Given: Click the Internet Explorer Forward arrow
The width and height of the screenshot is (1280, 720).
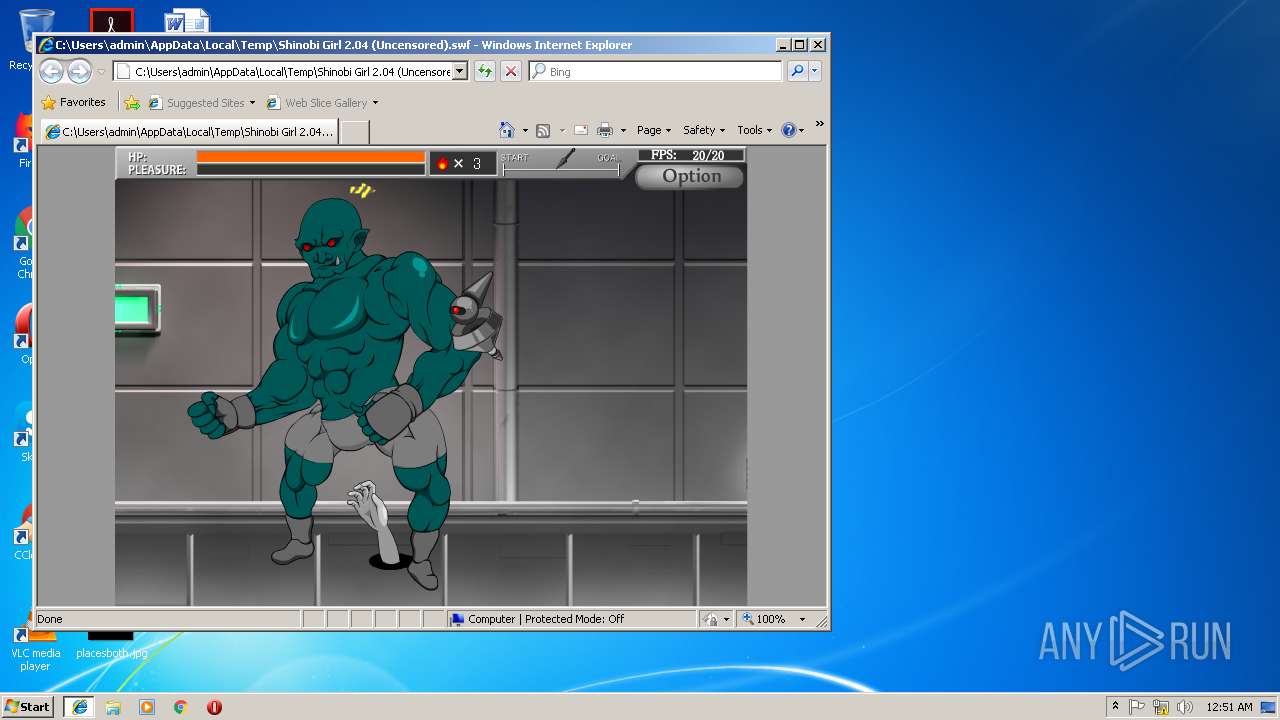Looking at the screenshot, I should (x=79, y=71).
